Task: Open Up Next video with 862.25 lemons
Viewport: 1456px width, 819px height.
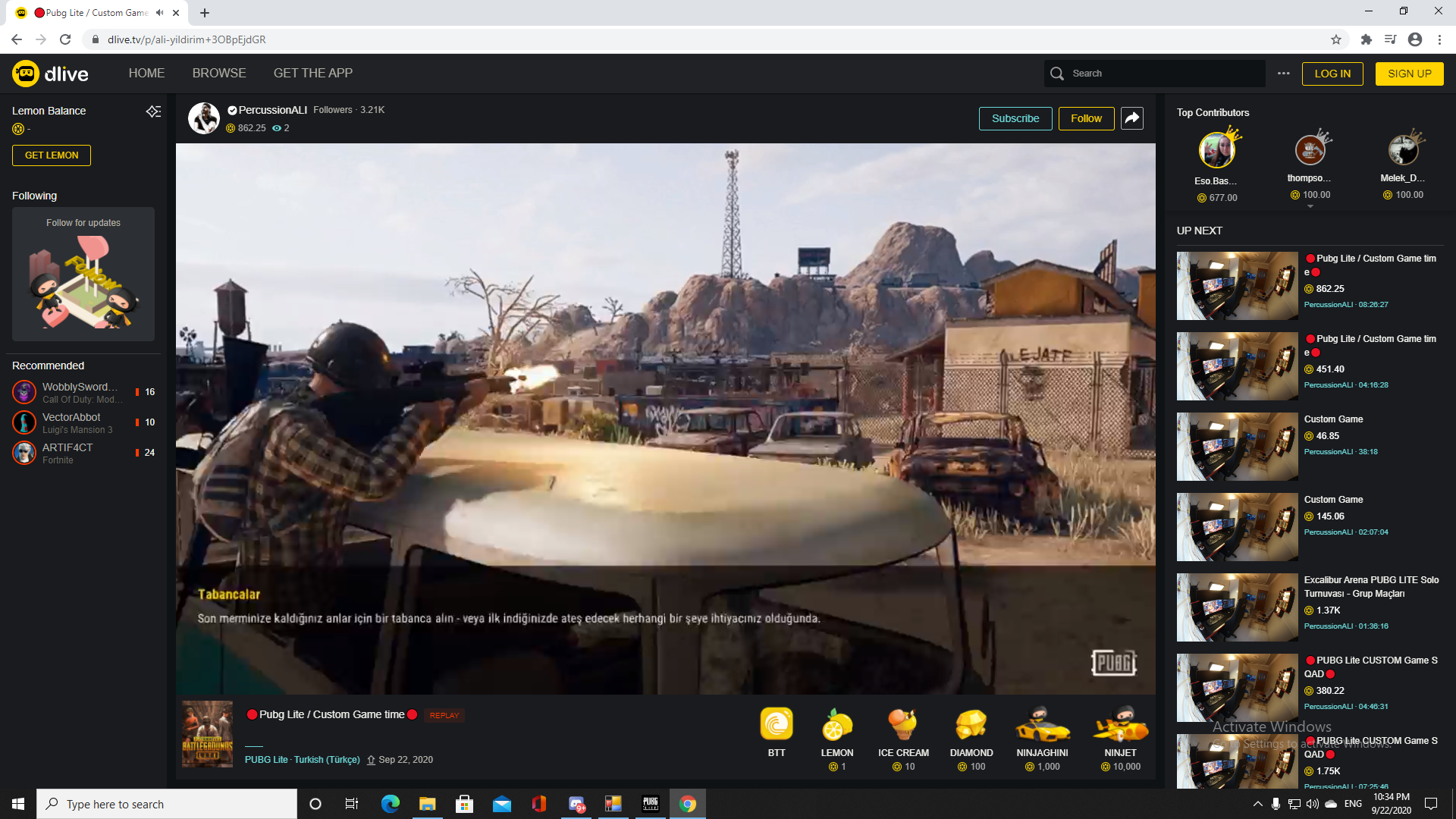Action: pos(1310,286)
